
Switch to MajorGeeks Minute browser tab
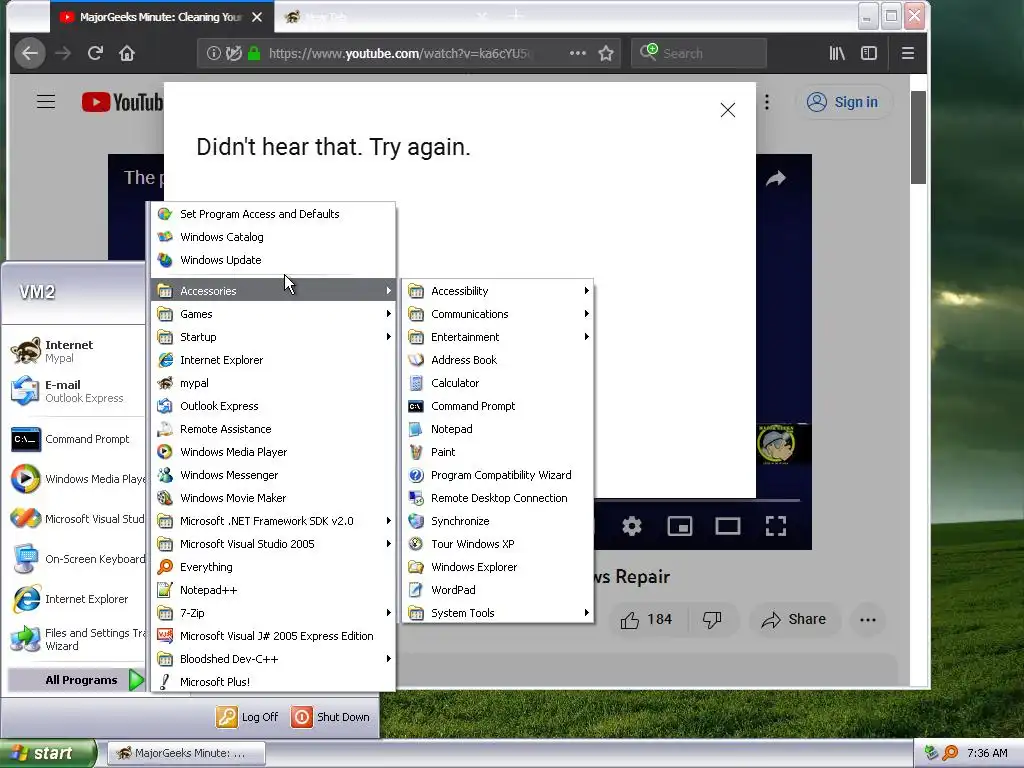tap(161, 17)
